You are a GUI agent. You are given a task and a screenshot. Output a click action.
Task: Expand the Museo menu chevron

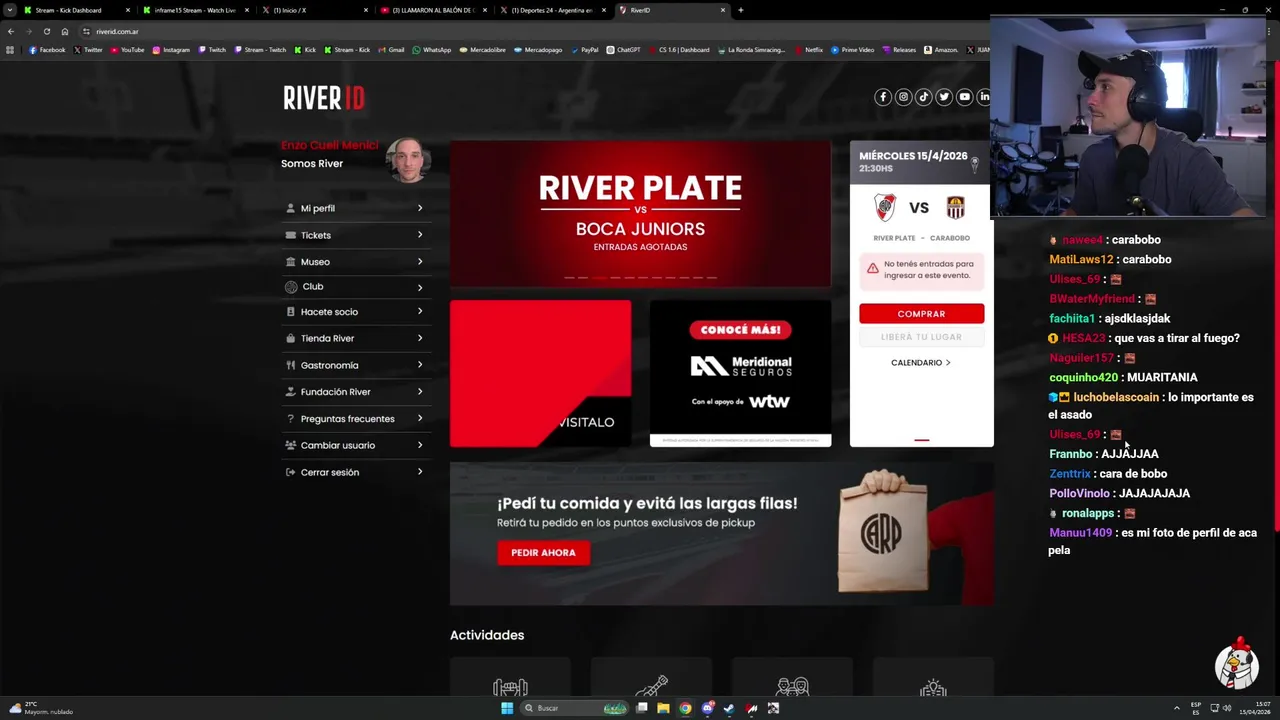[x=420, y=262]
